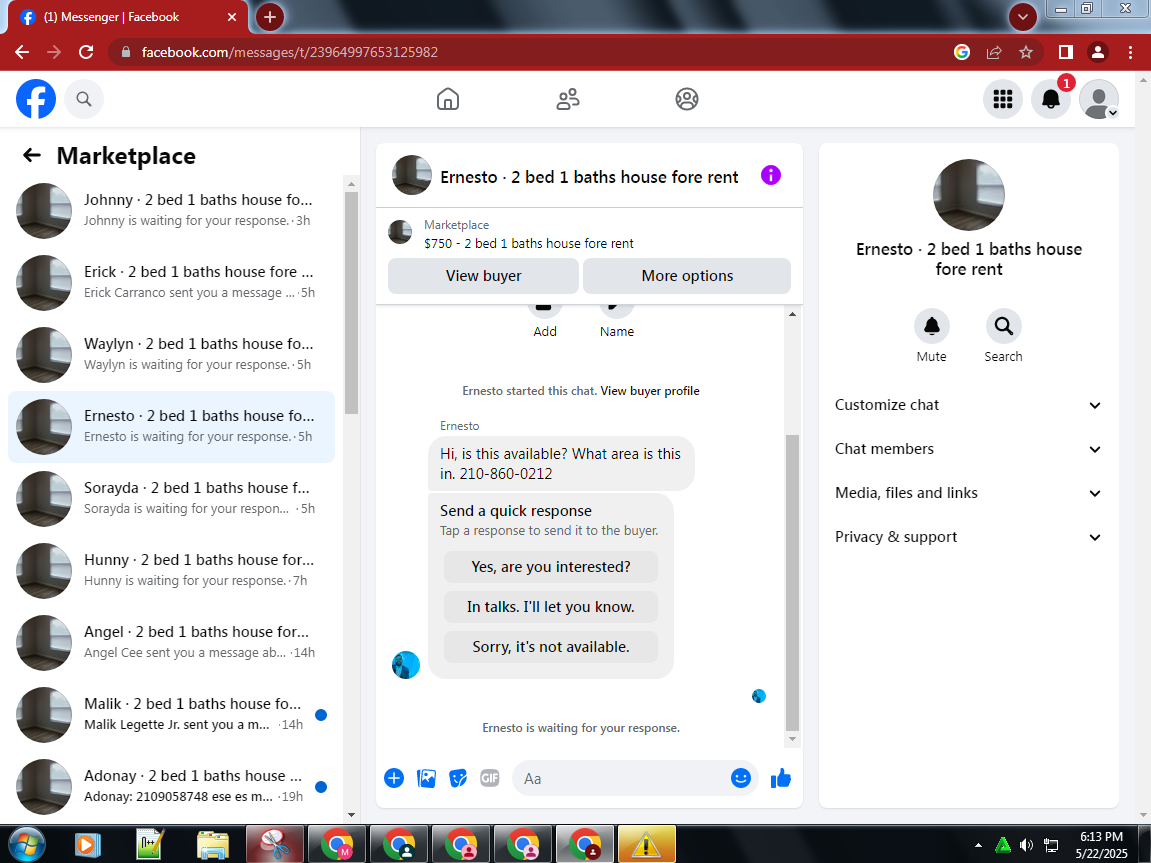The width and height of the screenshot is (1151, 863).
Task: Send quick reply 'Sorry, it's not available.'
Action: pyautogui.click(x=551, y=647)
